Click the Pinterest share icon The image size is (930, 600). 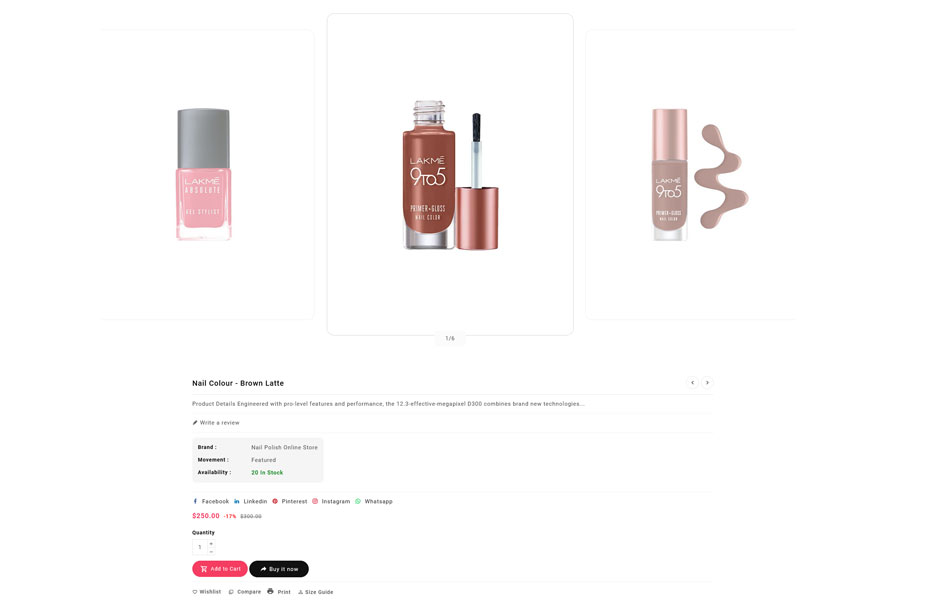pyautogui.click(x=275, y=501)
